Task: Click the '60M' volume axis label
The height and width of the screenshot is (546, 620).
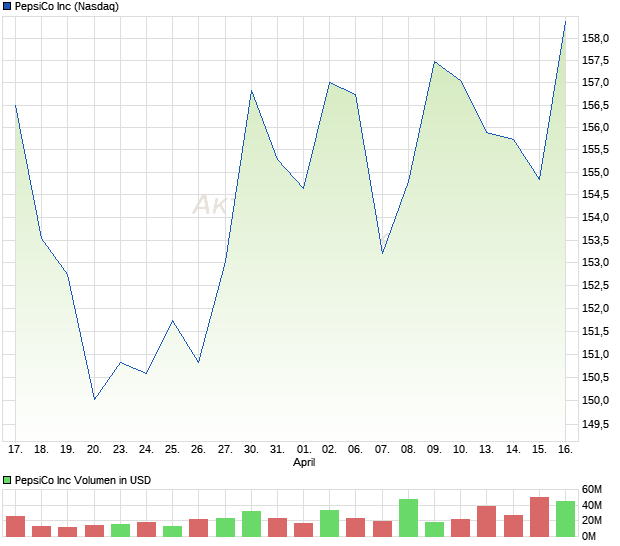Action: click(x=592, y=489)
